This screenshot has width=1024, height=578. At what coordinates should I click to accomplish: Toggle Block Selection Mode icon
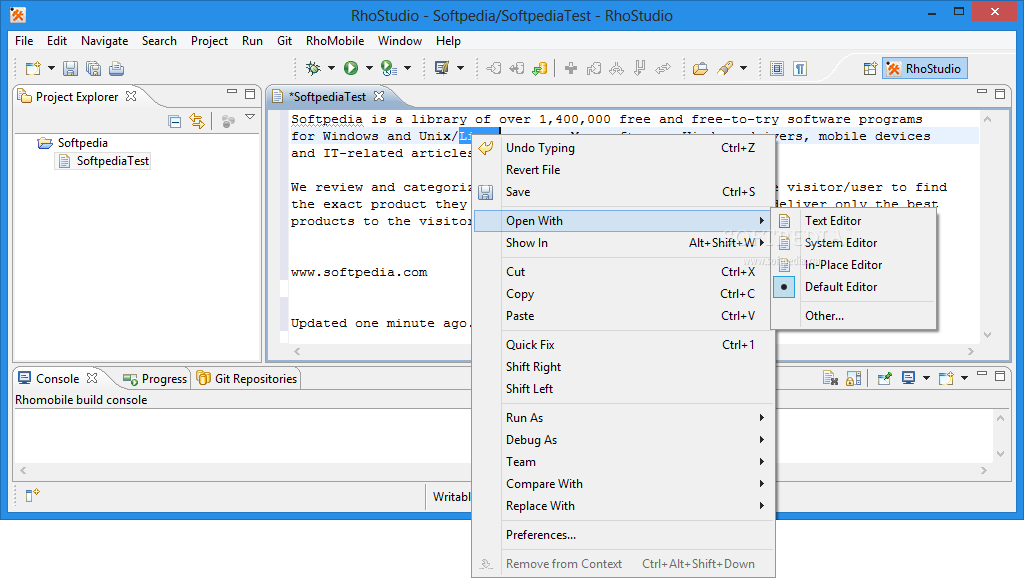click(777, 68)
